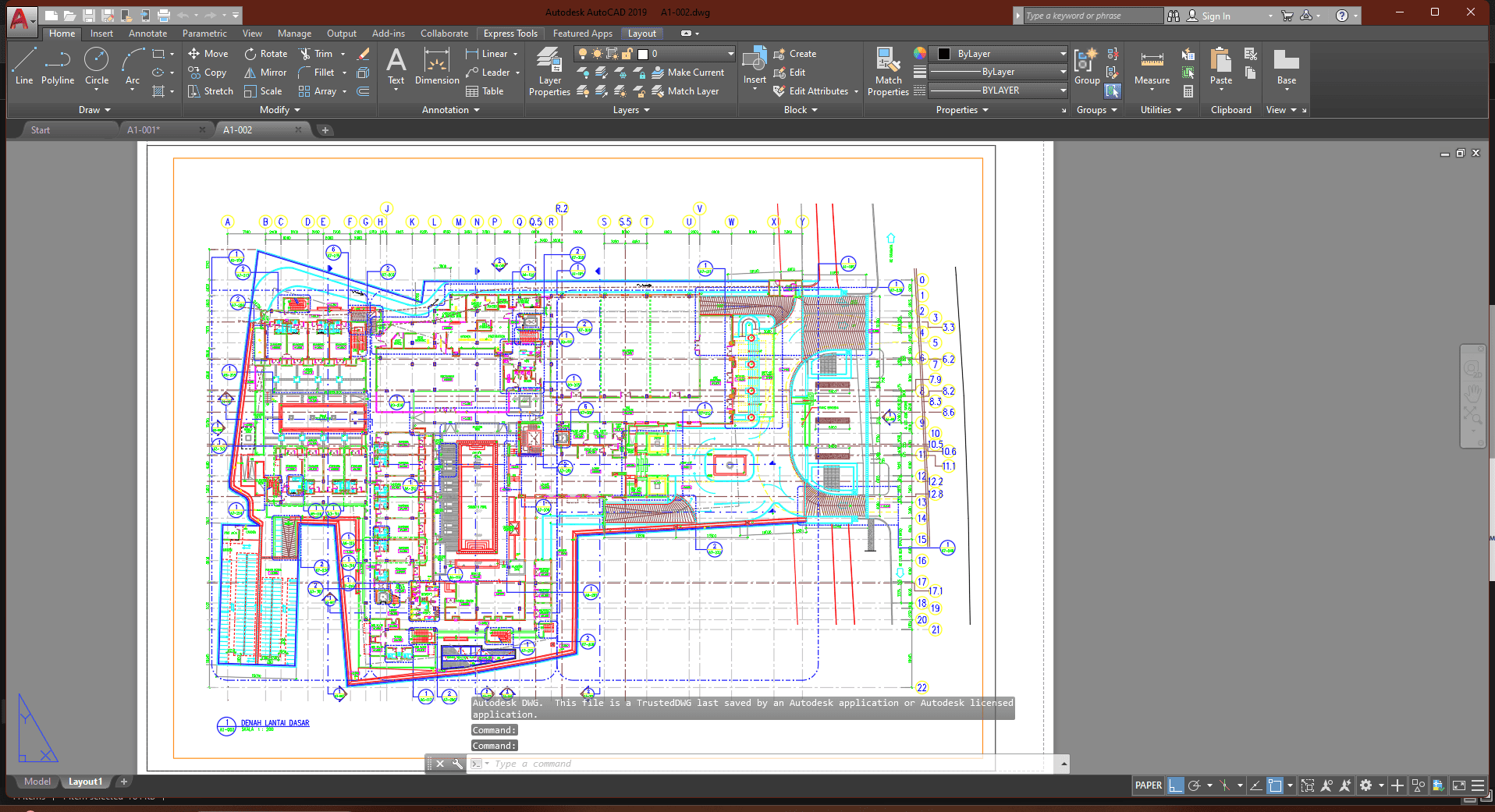The image size is (1495, 812).
Task: Select the Line drawing tool
Action: tap(23, 66)
